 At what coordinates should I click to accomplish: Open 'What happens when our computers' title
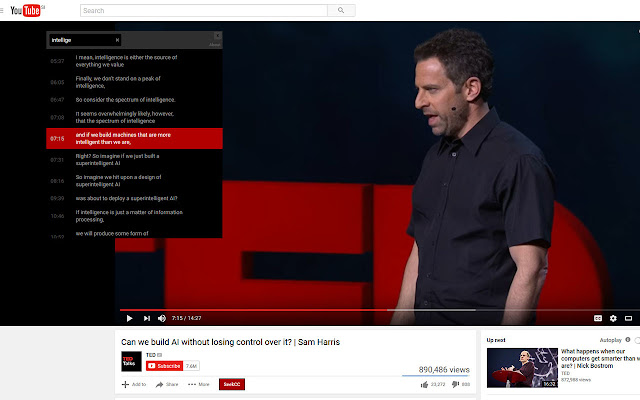pos(600,358)
